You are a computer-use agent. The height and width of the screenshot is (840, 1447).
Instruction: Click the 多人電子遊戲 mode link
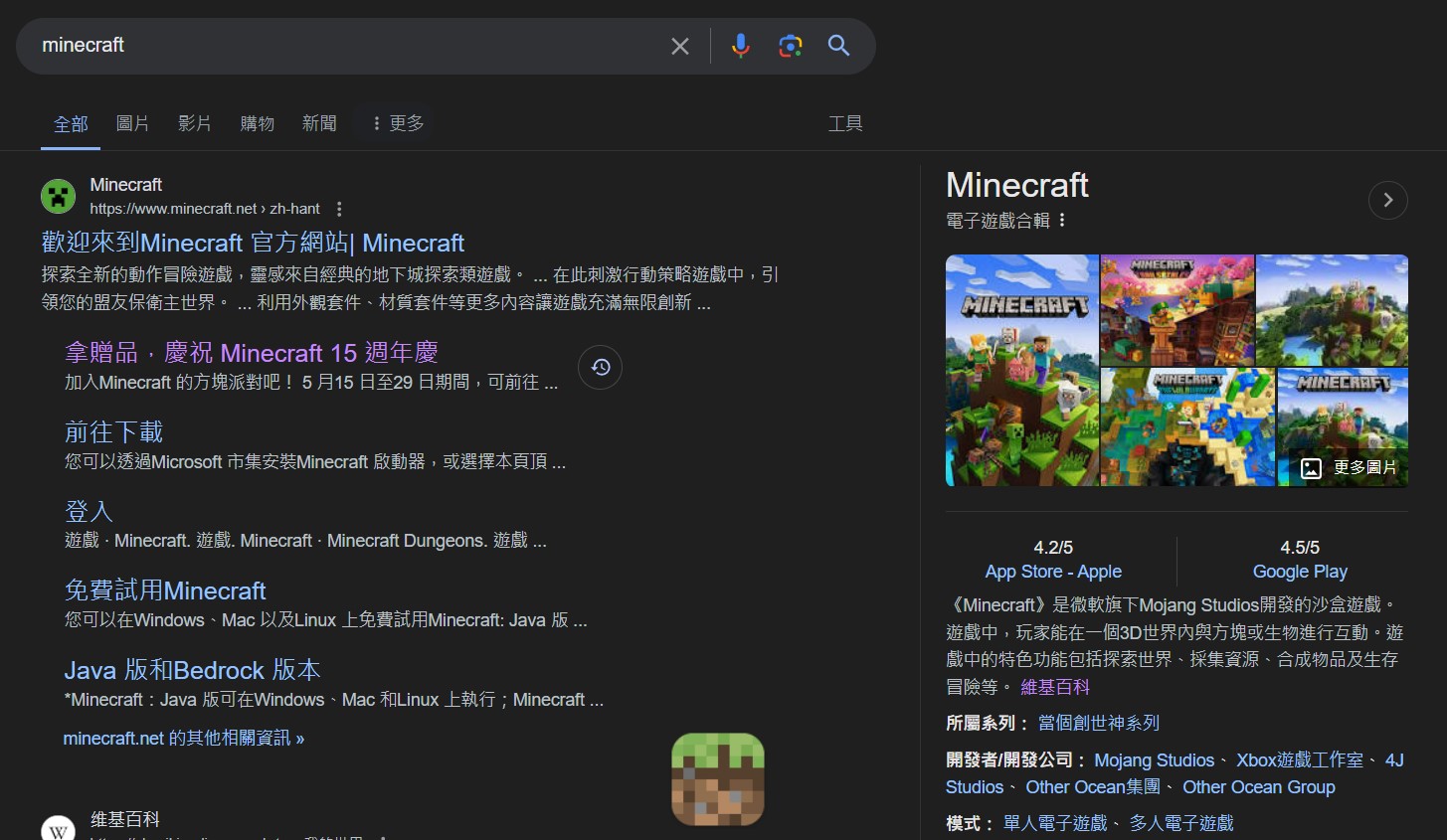(x=1181, y=823)
